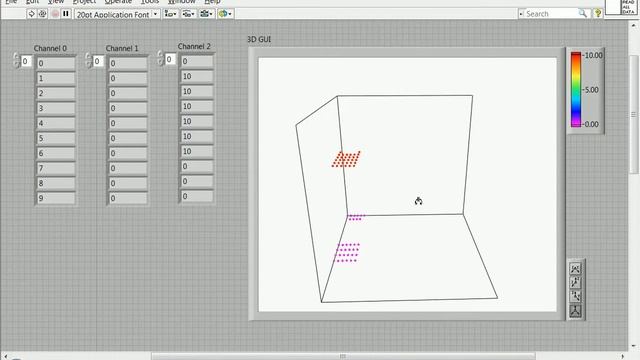Select the default 3D perspective view

click(x=576, y=311)
